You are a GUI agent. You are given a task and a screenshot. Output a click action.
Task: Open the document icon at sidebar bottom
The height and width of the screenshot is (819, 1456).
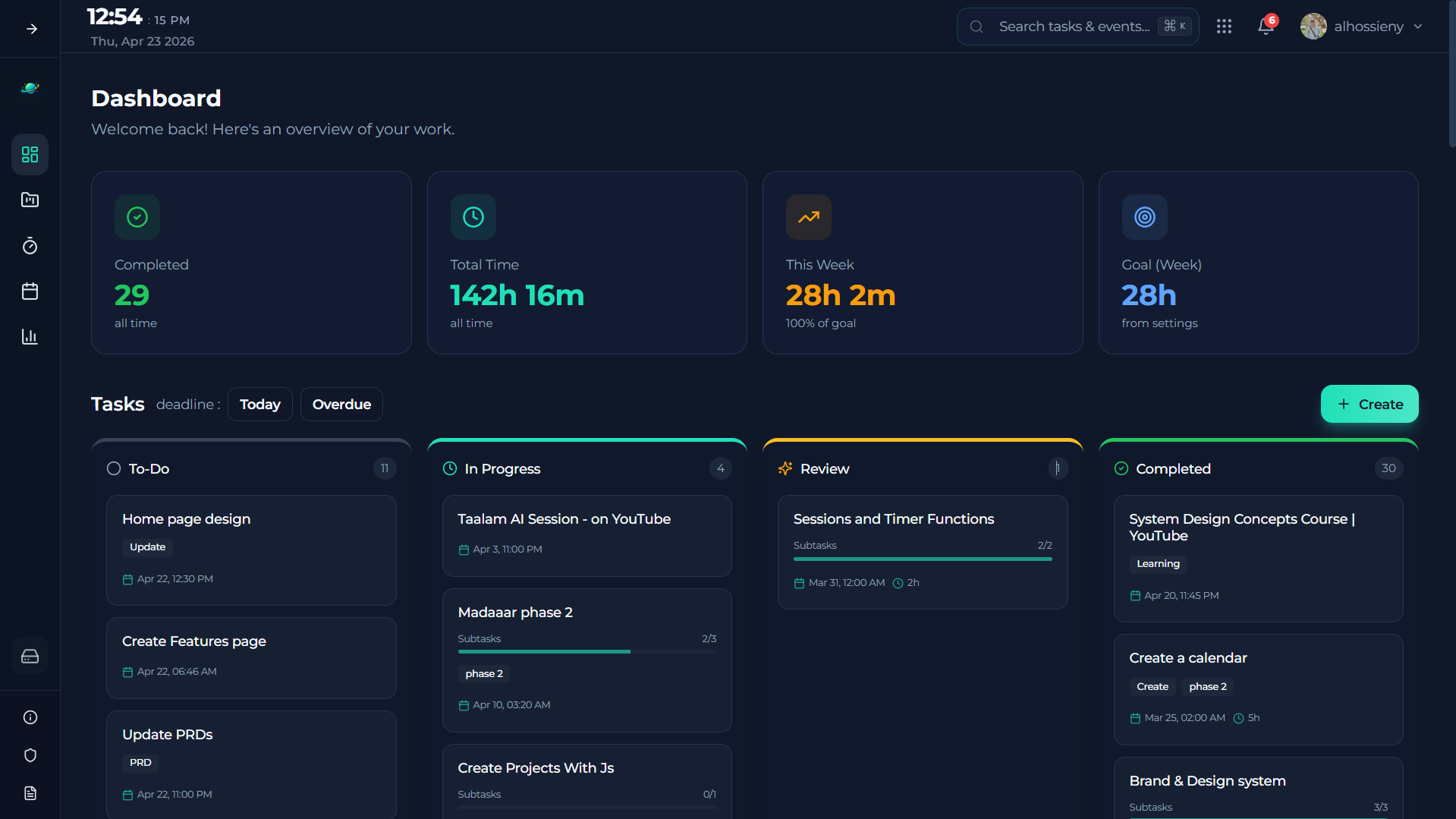tap(30, 793)
